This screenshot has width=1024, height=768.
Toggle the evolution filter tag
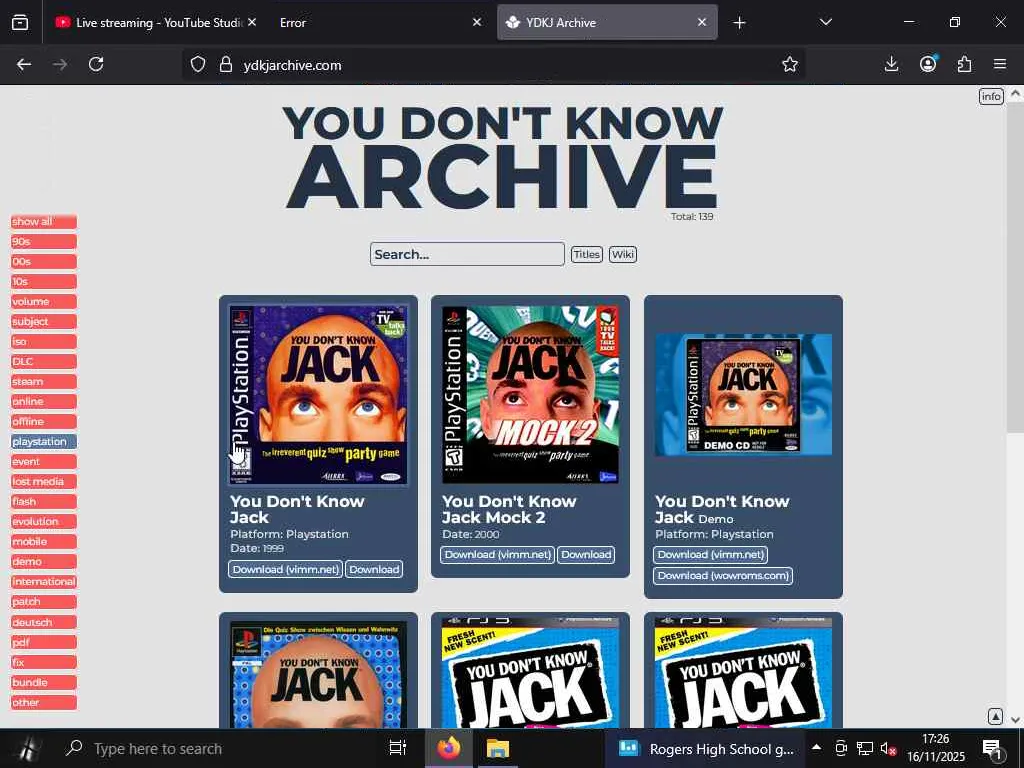point(44,521)
